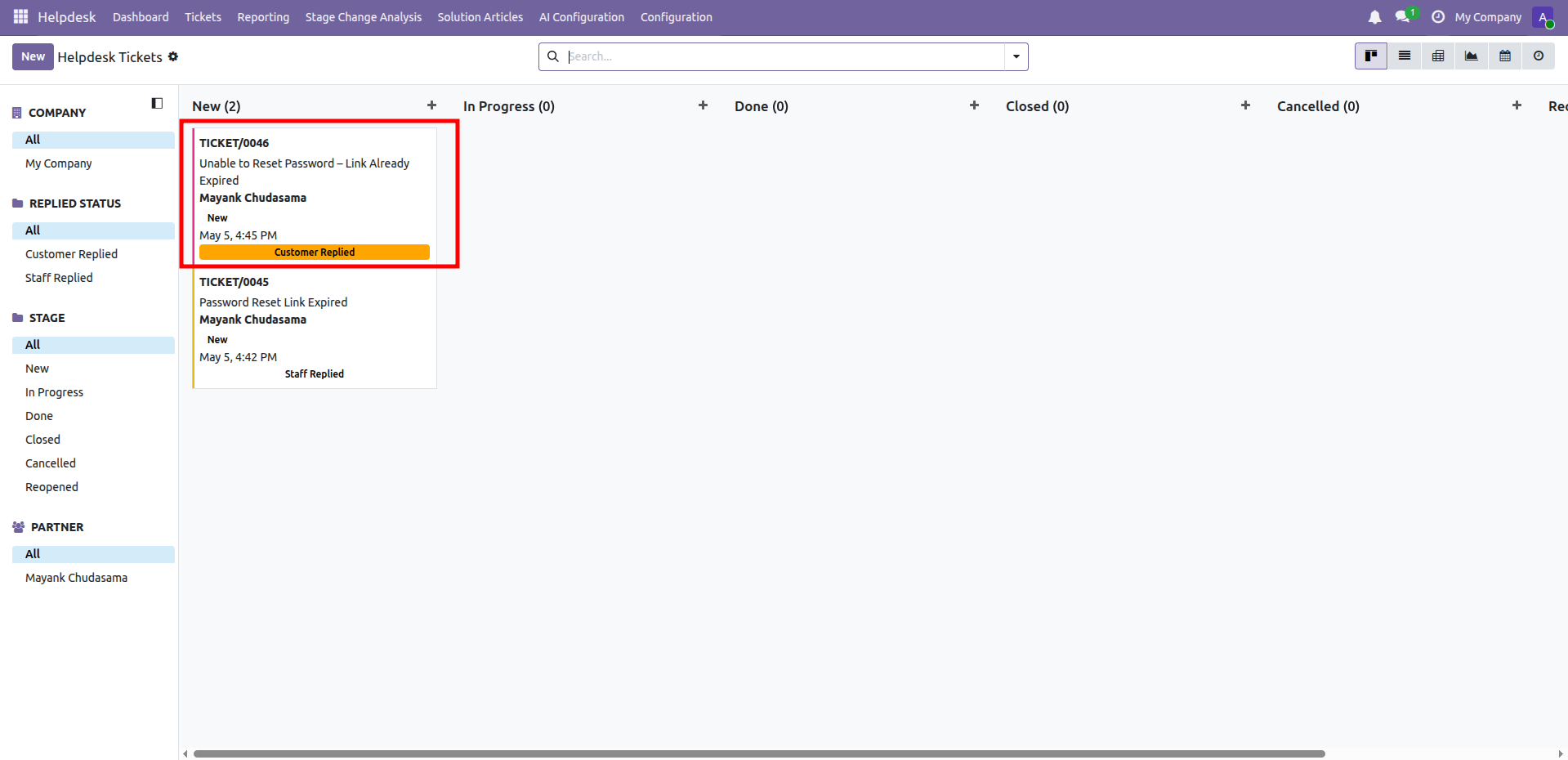Switch to Kanban view

pos(1371,56)
